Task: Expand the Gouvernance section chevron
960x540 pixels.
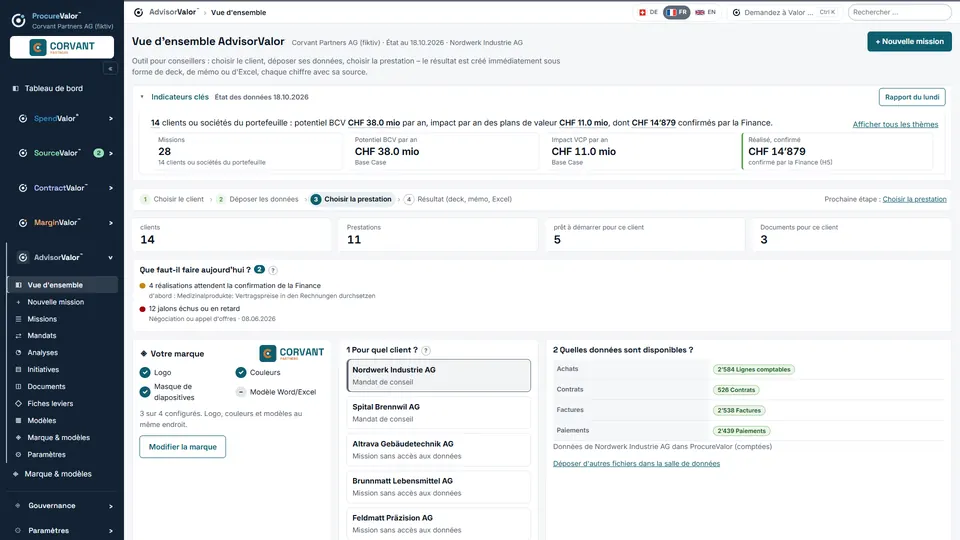Action: click(x=111, y=506)
